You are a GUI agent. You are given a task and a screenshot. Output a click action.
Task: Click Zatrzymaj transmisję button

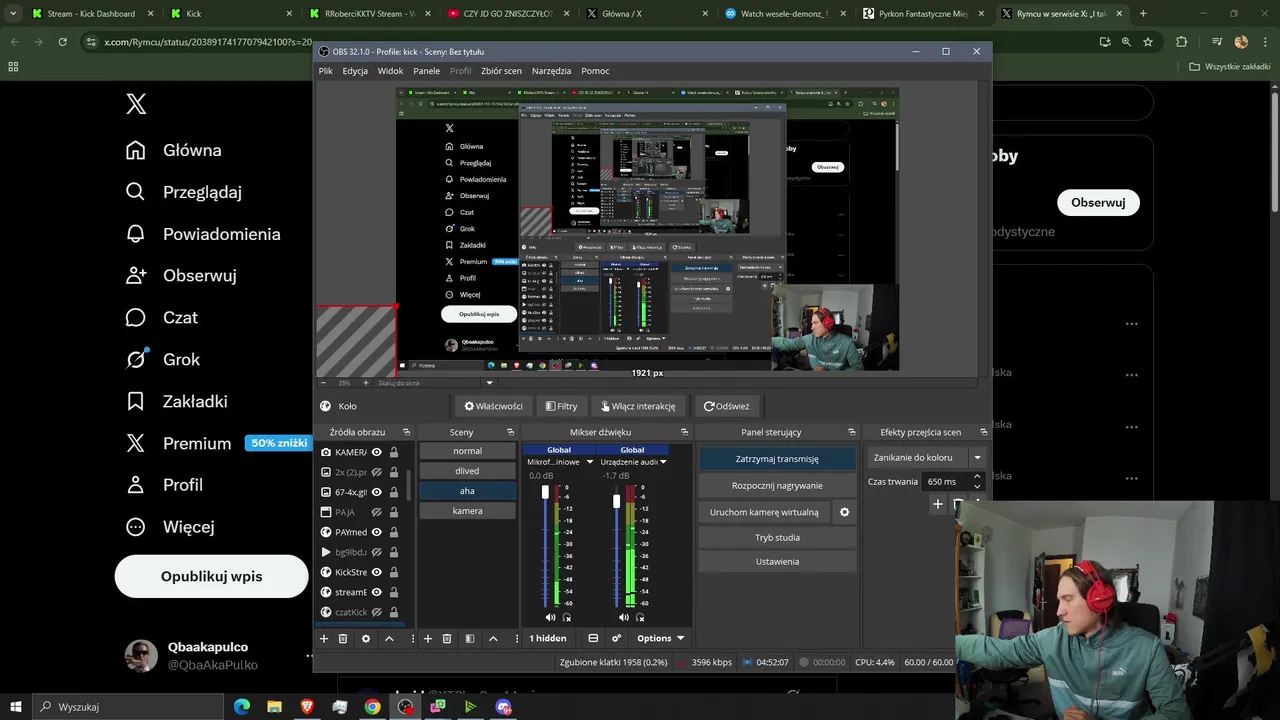(777, 459)
